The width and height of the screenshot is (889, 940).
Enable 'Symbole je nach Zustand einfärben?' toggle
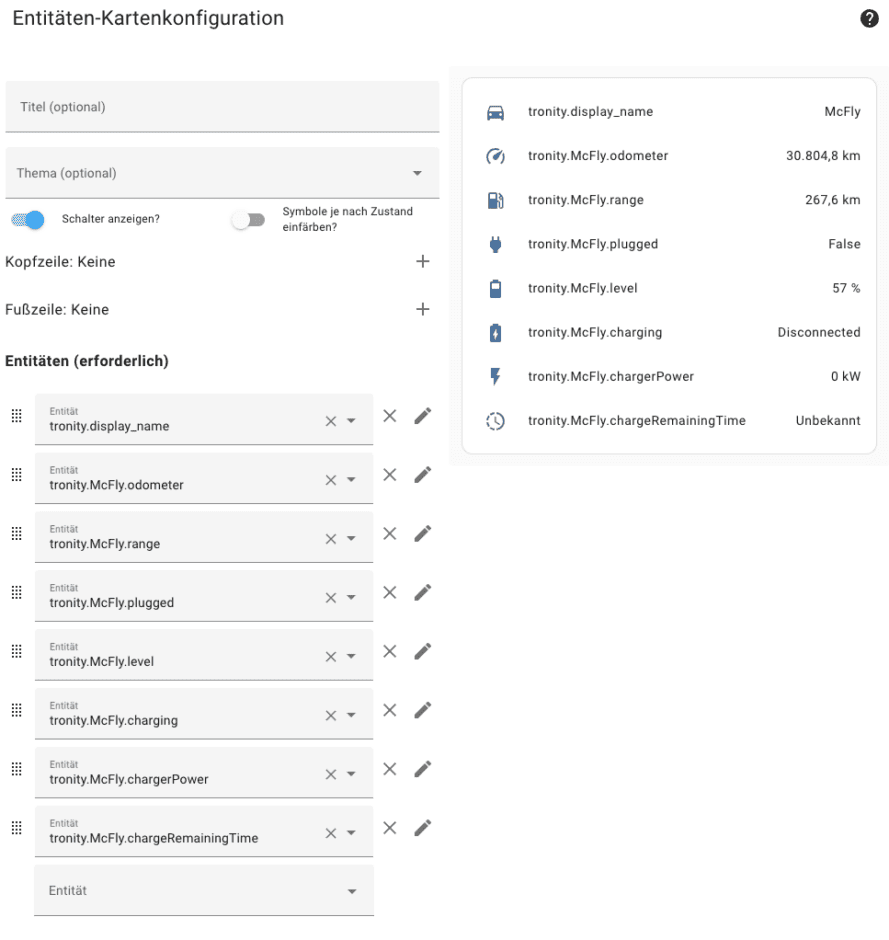(x=248, y=220)
